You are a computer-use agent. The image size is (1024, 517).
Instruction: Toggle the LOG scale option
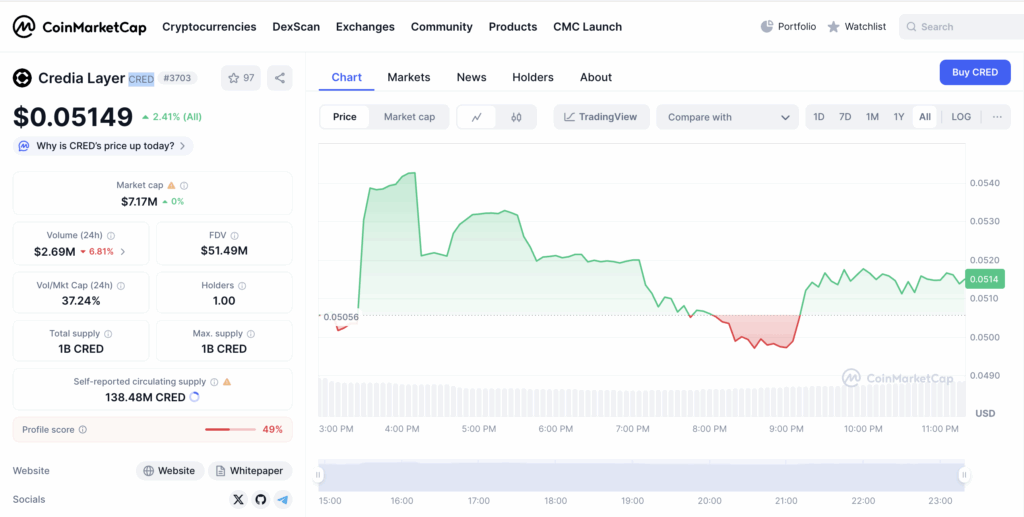pyautogui.click(x=960, y=117)
